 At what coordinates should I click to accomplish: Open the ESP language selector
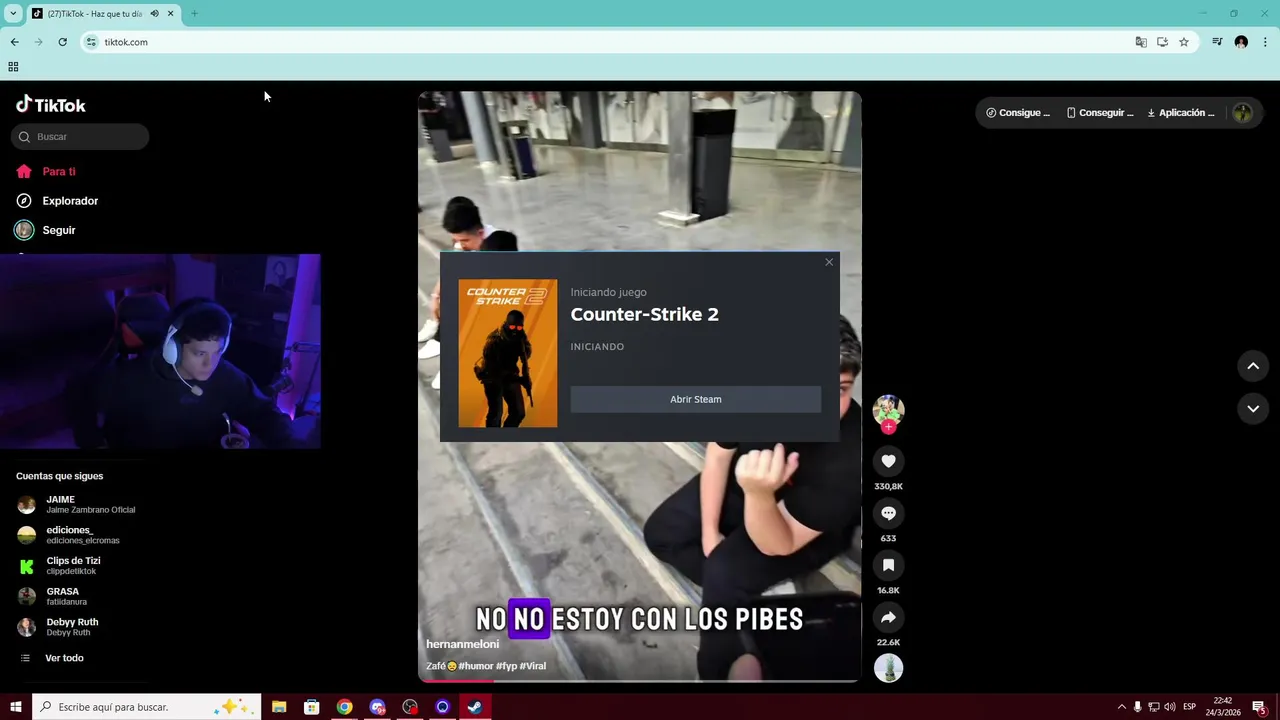[1189, 707]
